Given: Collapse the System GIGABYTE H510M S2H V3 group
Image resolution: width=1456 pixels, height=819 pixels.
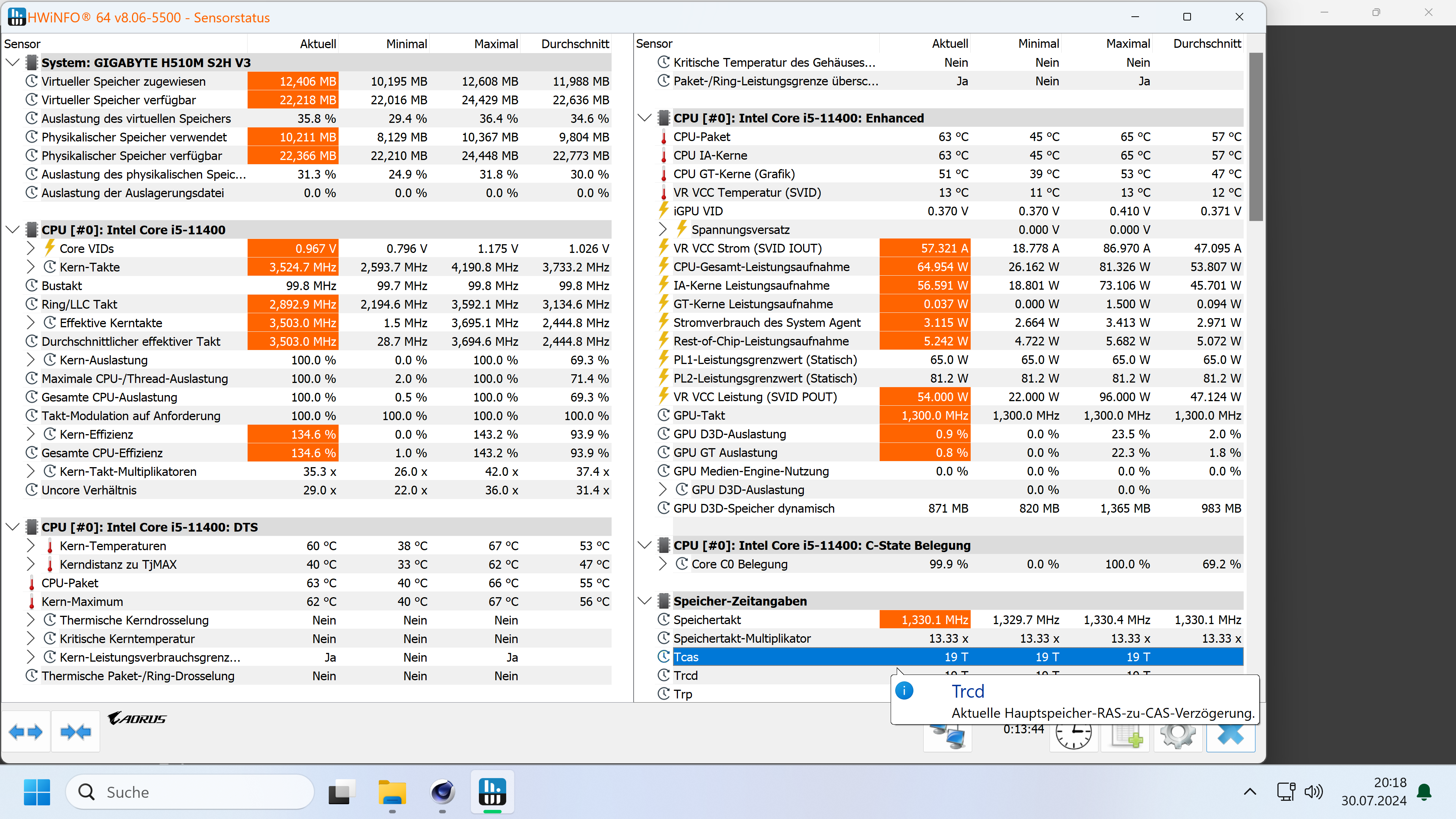Looking at the screenshot, I should [x=13, y=62].
